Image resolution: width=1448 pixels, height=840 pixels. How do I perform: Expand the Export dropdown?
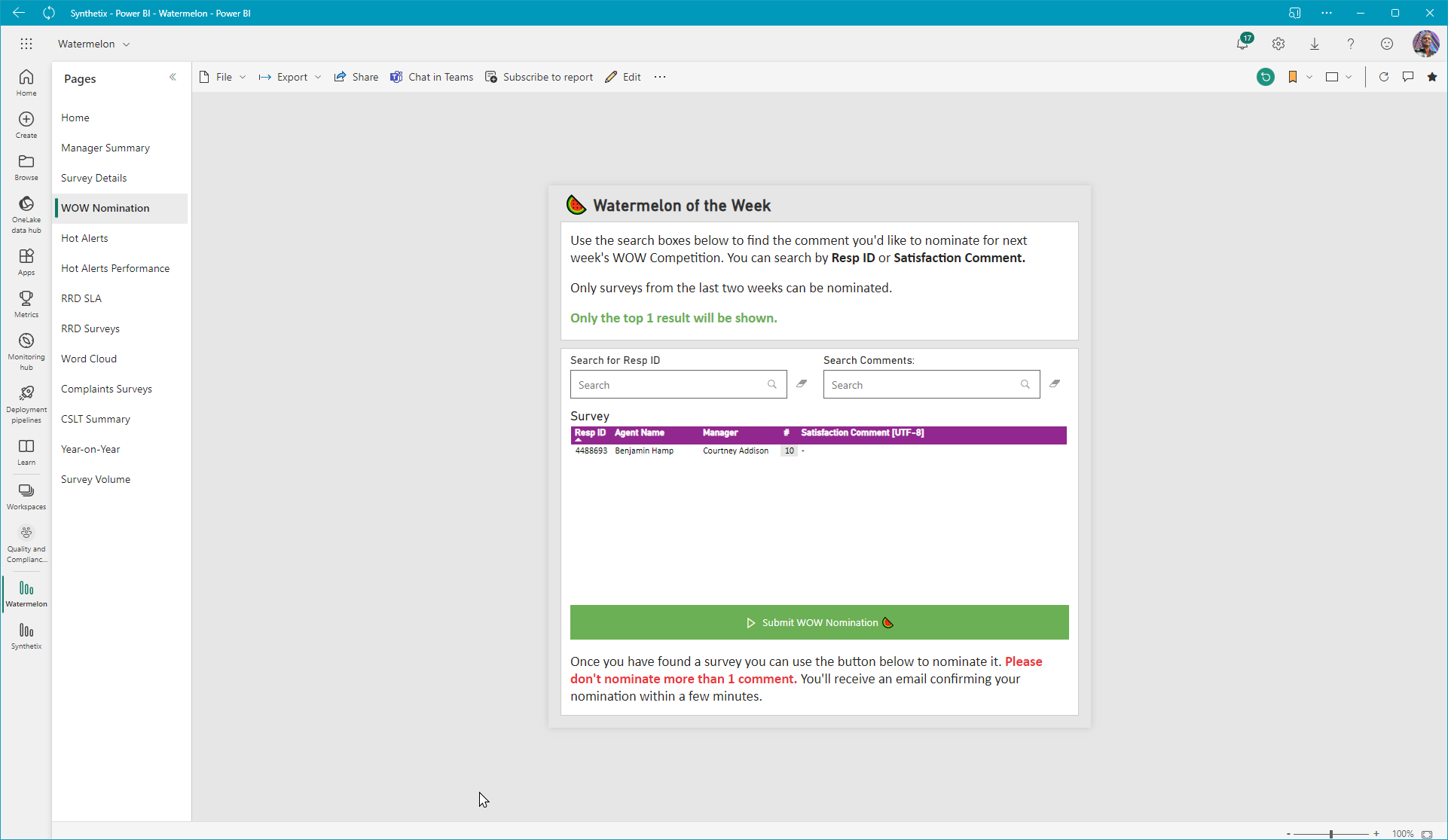pyautogui.click(x=290, y=77)
